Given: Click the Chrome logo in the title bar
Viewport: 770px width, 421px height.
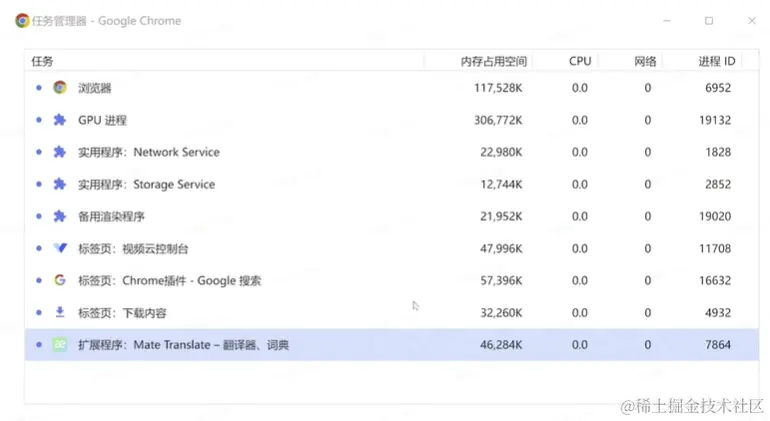Looking at the screenshot, I should (x=22, y=21).
